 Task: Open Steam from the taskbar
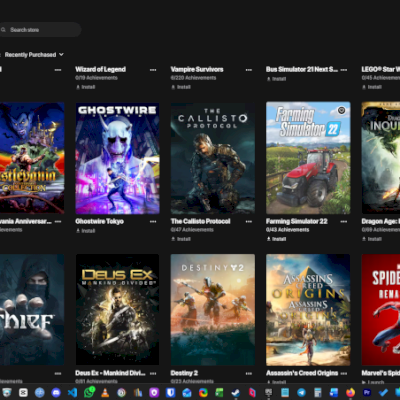coord(236,392)
